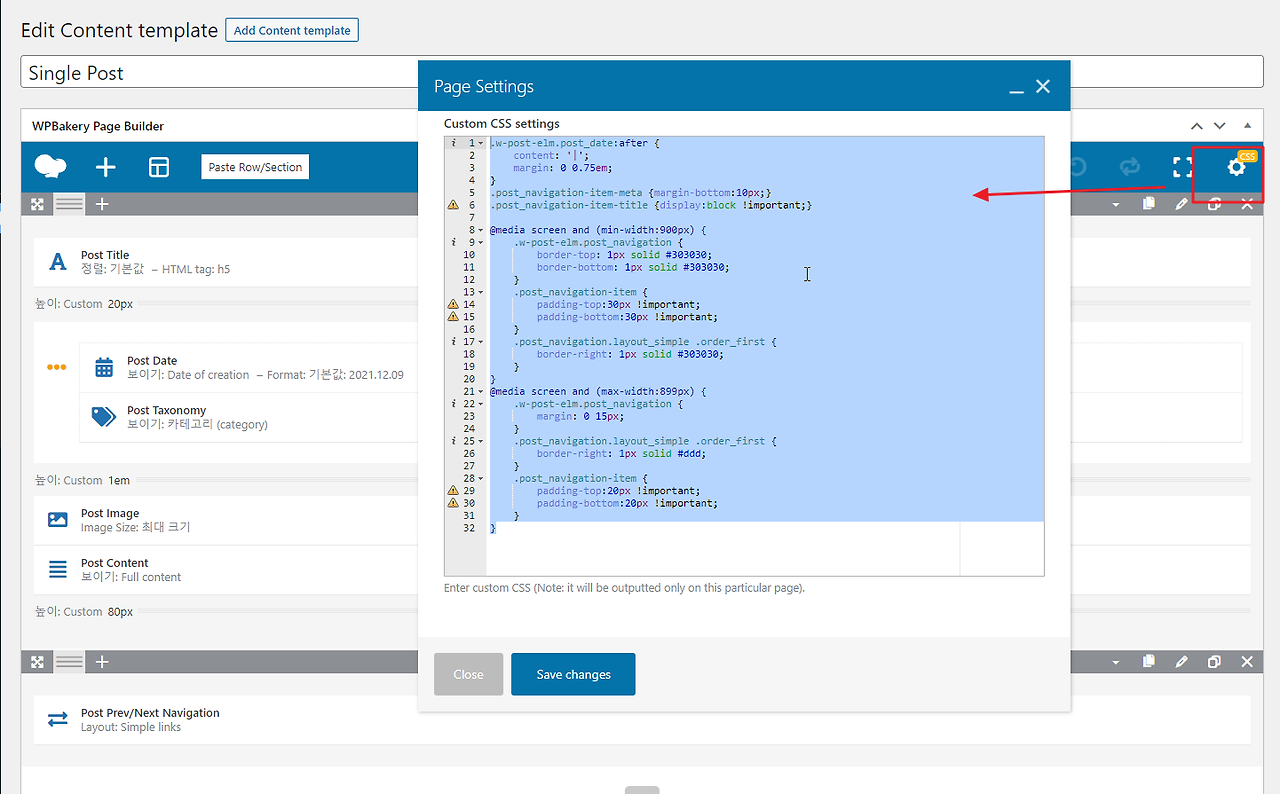Move the WPBakery Page Builder panel down
Viewport: 1280px width, 794px height.
[1219, 126]
